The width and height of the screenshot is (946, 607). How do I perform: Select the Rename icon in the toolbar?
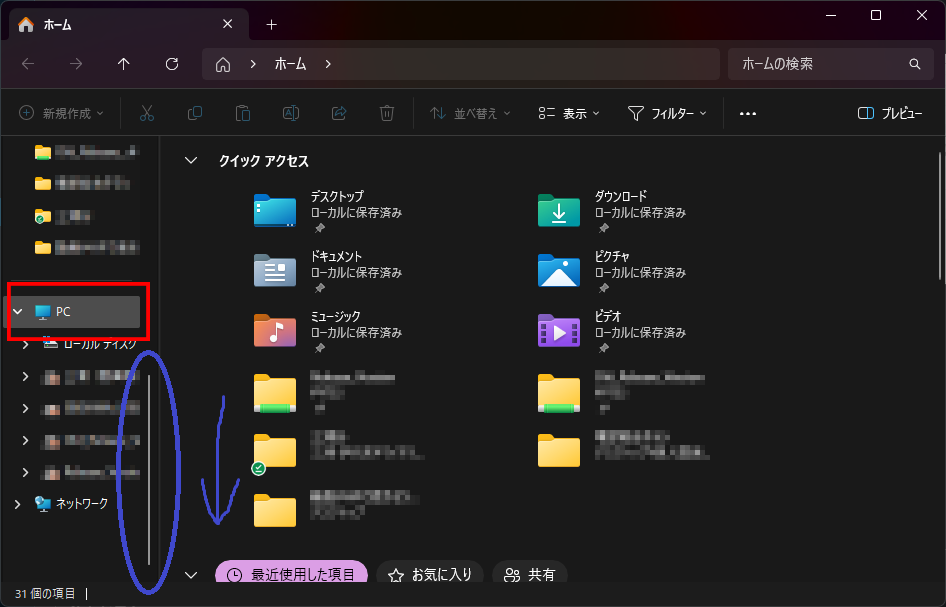[291, 112]
